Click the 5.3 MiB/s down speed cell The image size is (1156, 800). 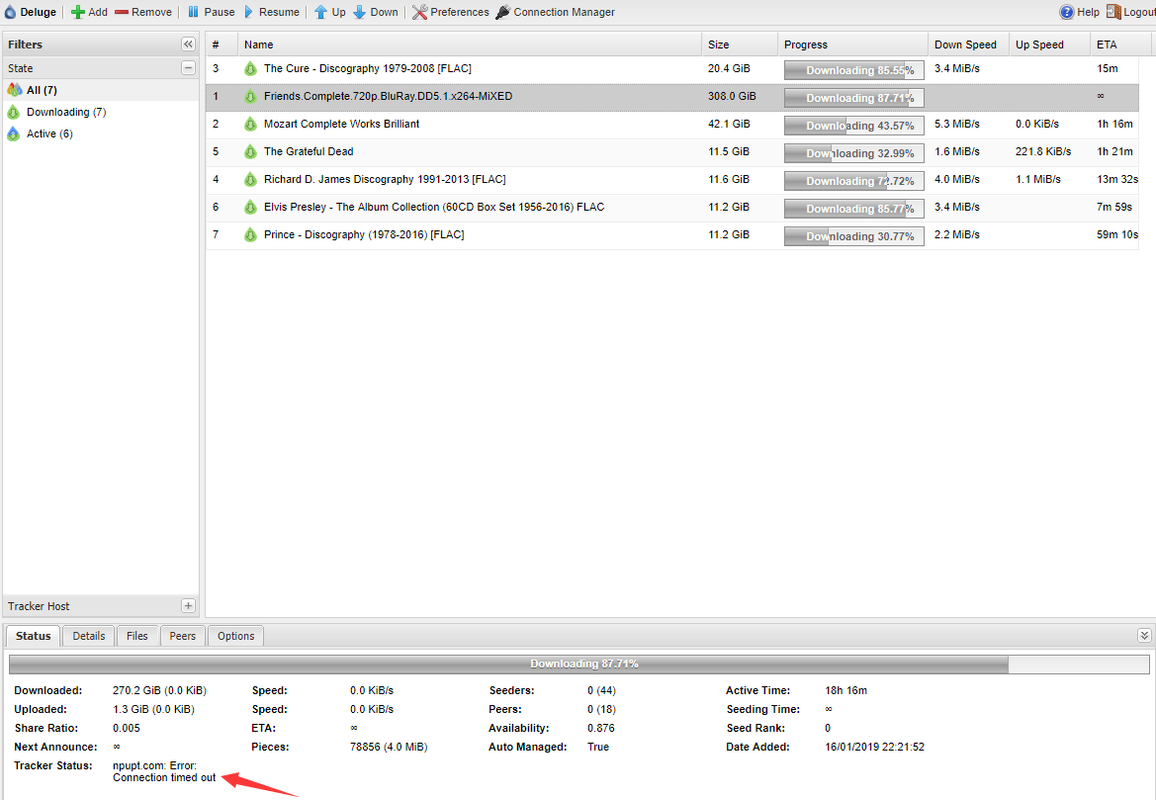coord(957,124)
